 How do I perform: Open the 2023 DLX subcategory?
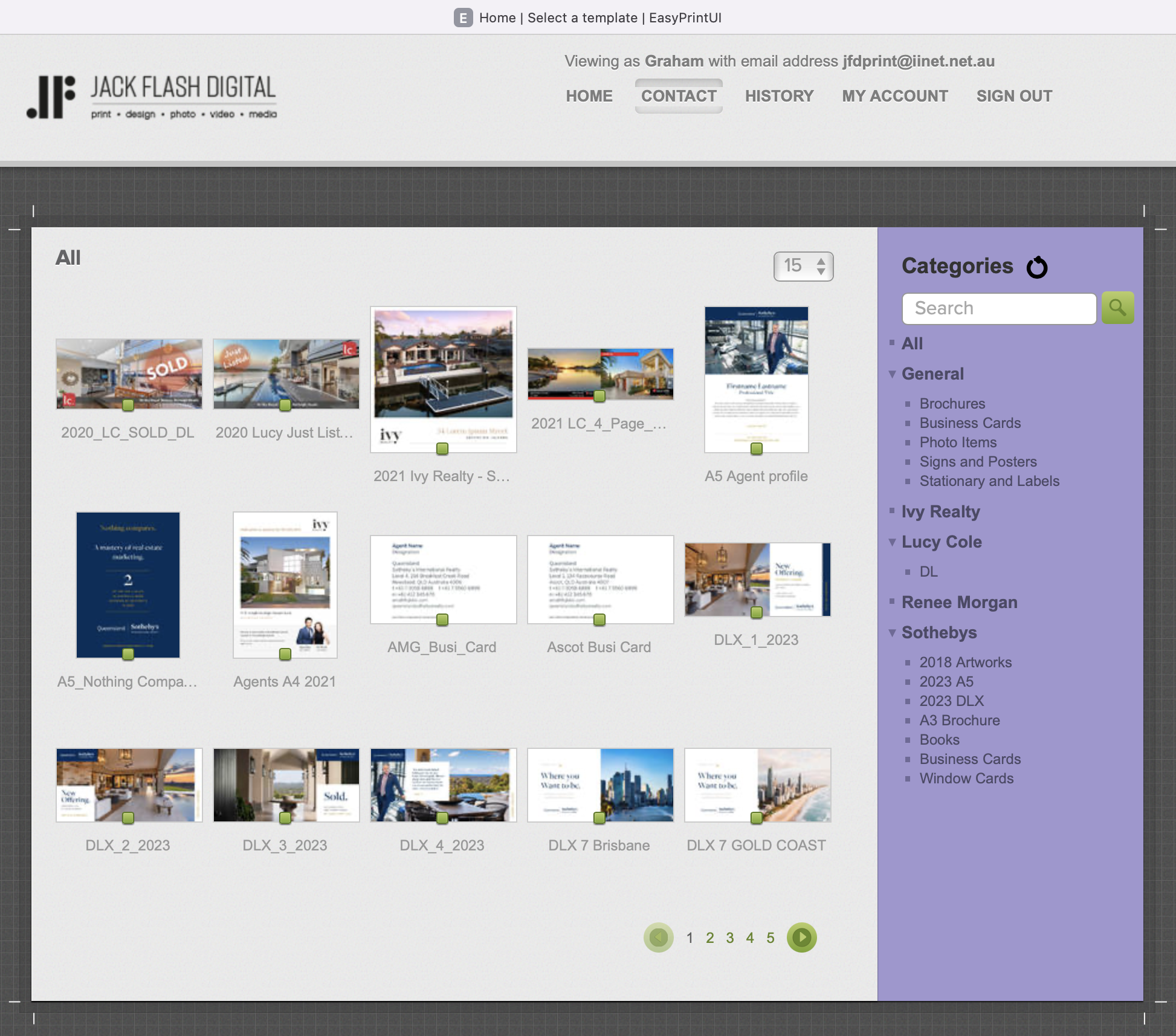coord(952,701)
